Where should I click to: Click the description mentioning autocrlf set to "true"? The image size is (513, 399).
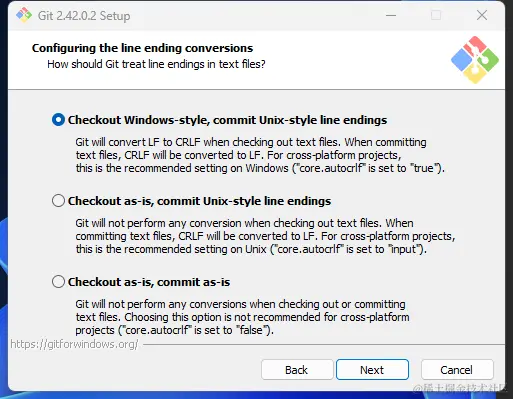pyautogui.click(x=260, y=155)
